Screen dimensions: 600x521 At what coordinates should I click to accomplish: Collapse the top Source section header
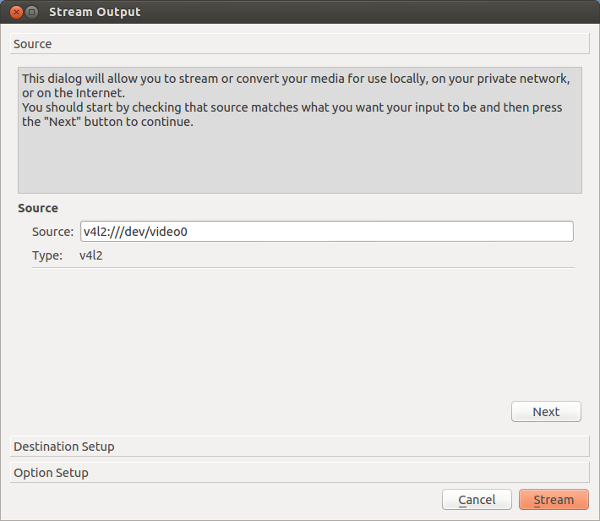(300, 44)
